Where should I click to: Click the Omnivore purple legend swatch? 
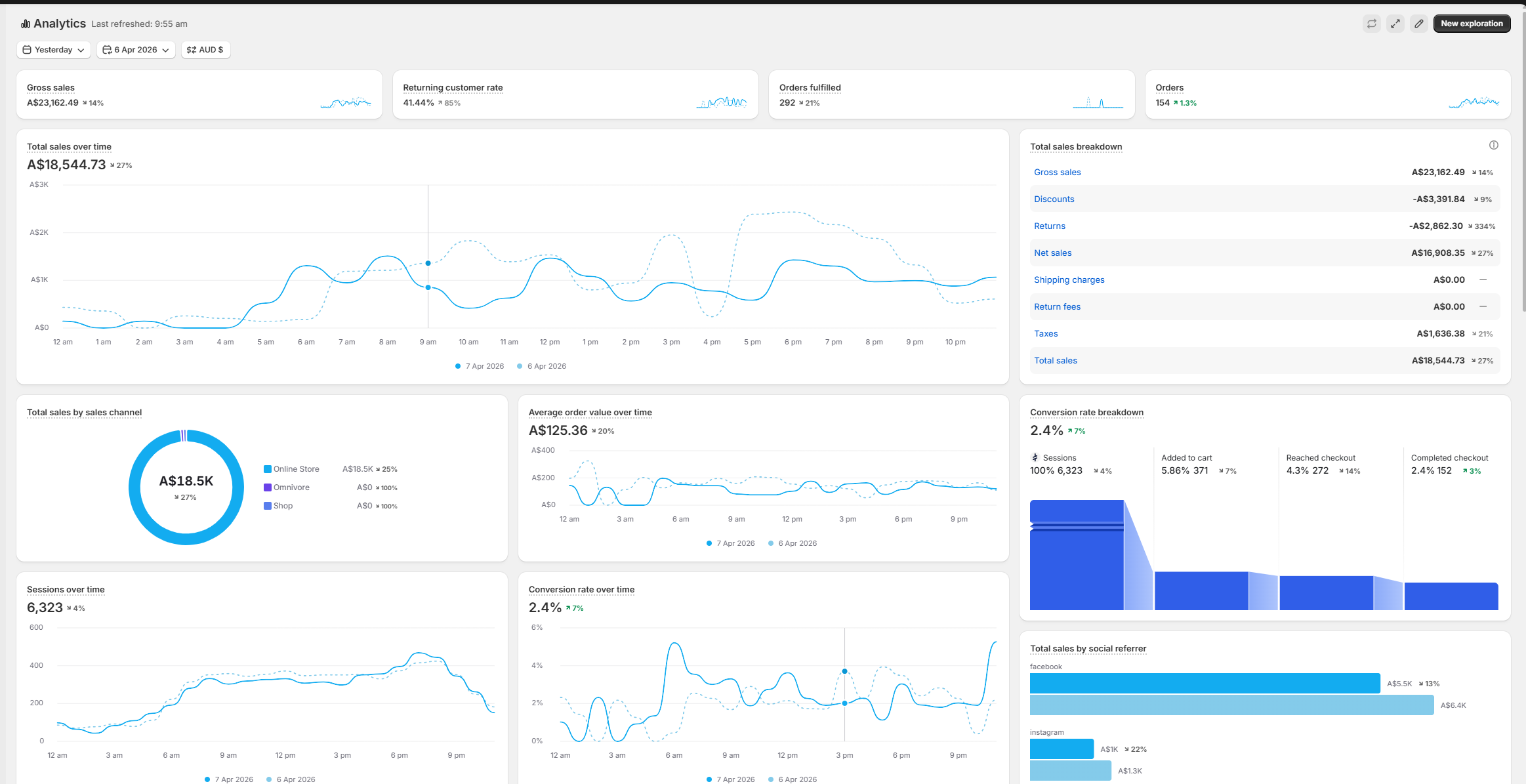(x=268, y=487)
